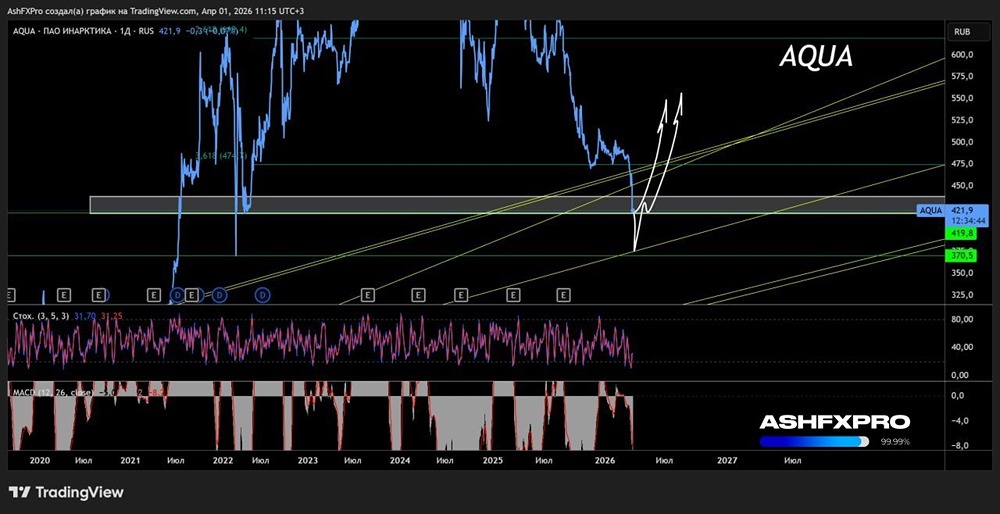1000x514 pixels.
Task: Click the 2027 label on time axis
Action: [x=727, y=460]
